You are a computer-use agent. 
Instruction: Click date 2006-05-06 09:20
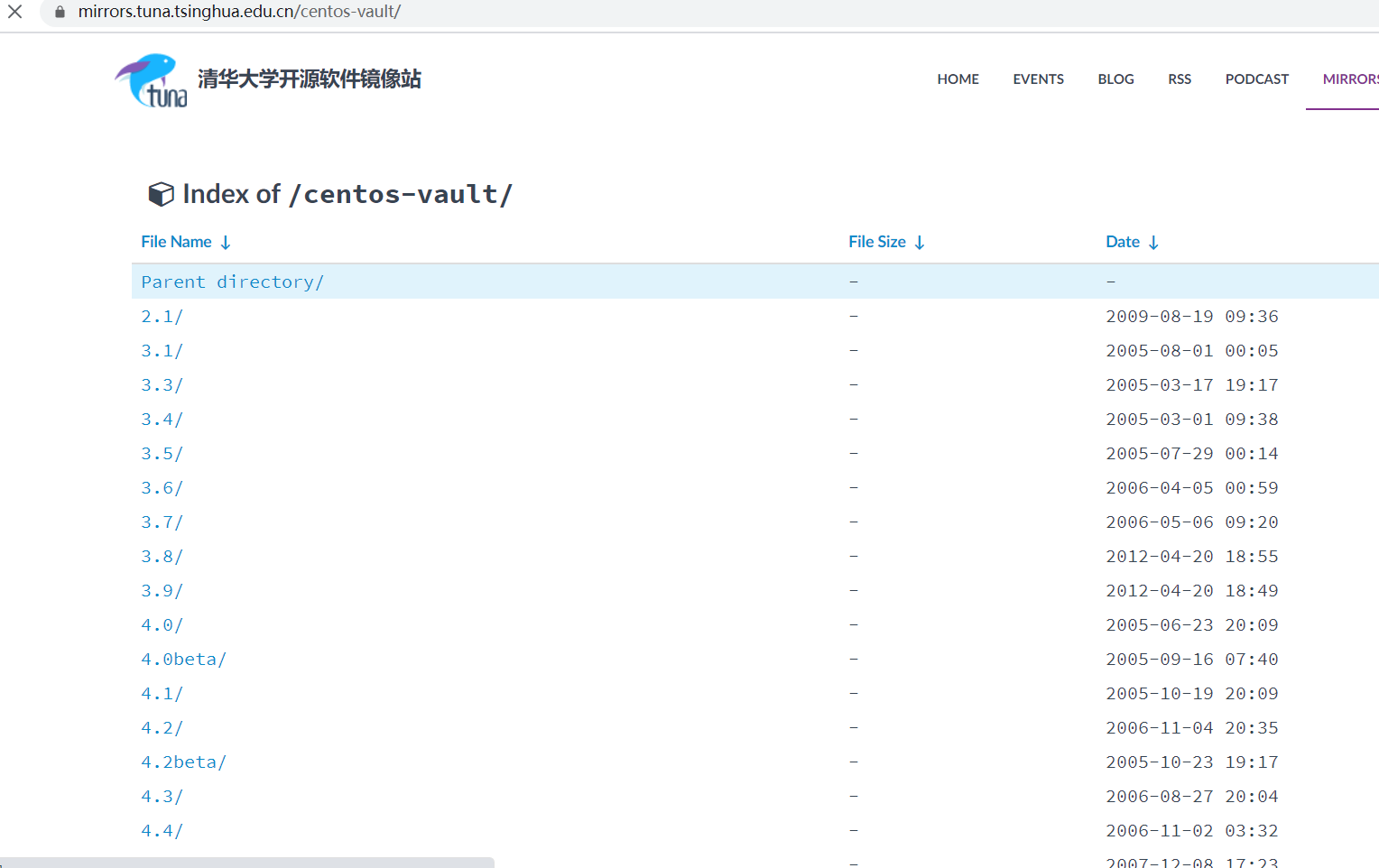[1191, 522]
